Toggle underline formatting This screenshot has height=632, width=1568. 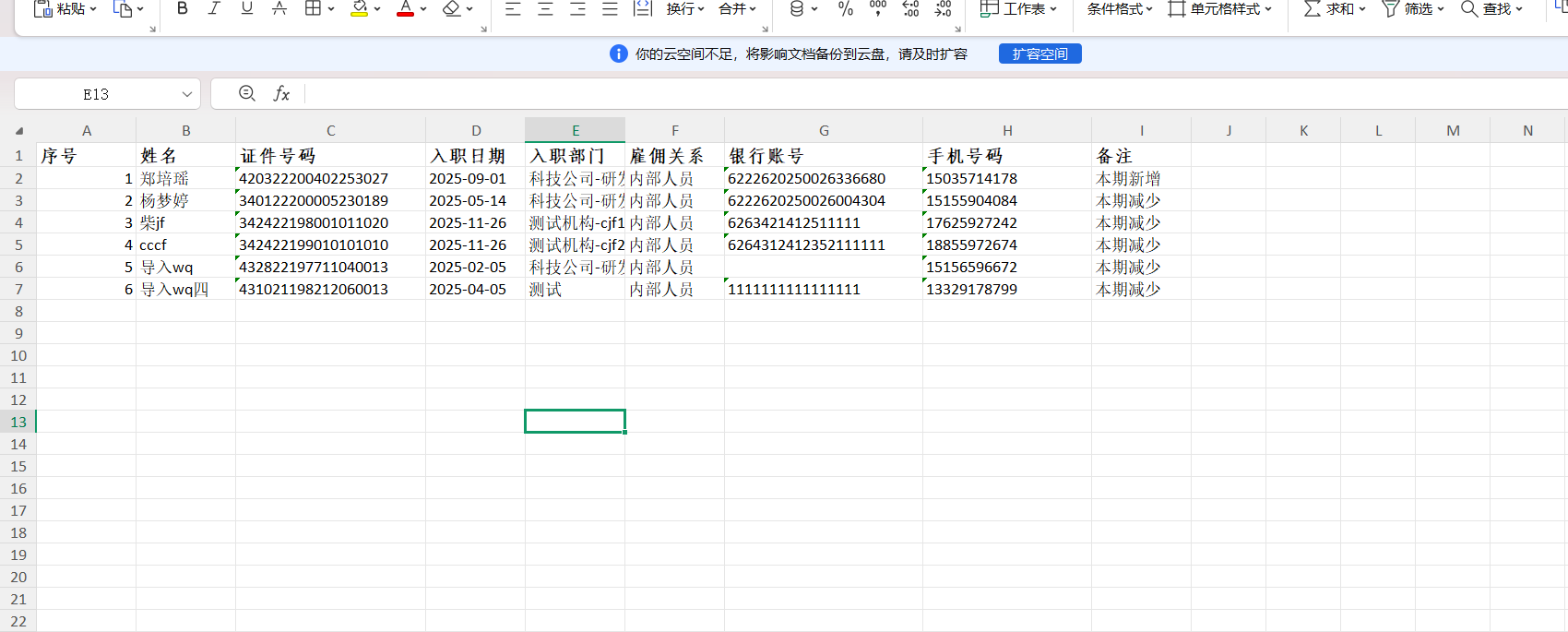(246, 8)
